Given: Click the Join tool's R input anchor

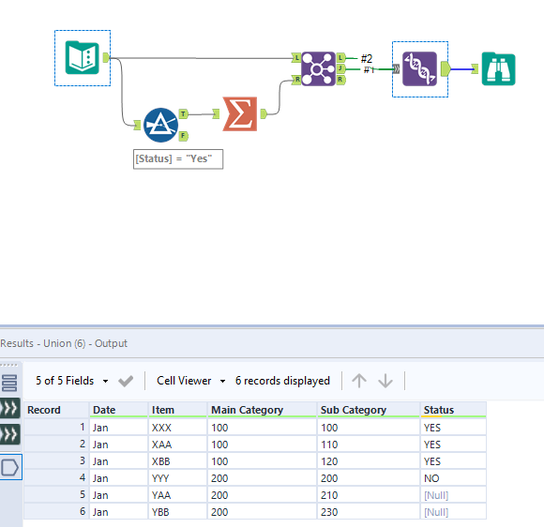Looking at the screenshot, I should (296, 79).
